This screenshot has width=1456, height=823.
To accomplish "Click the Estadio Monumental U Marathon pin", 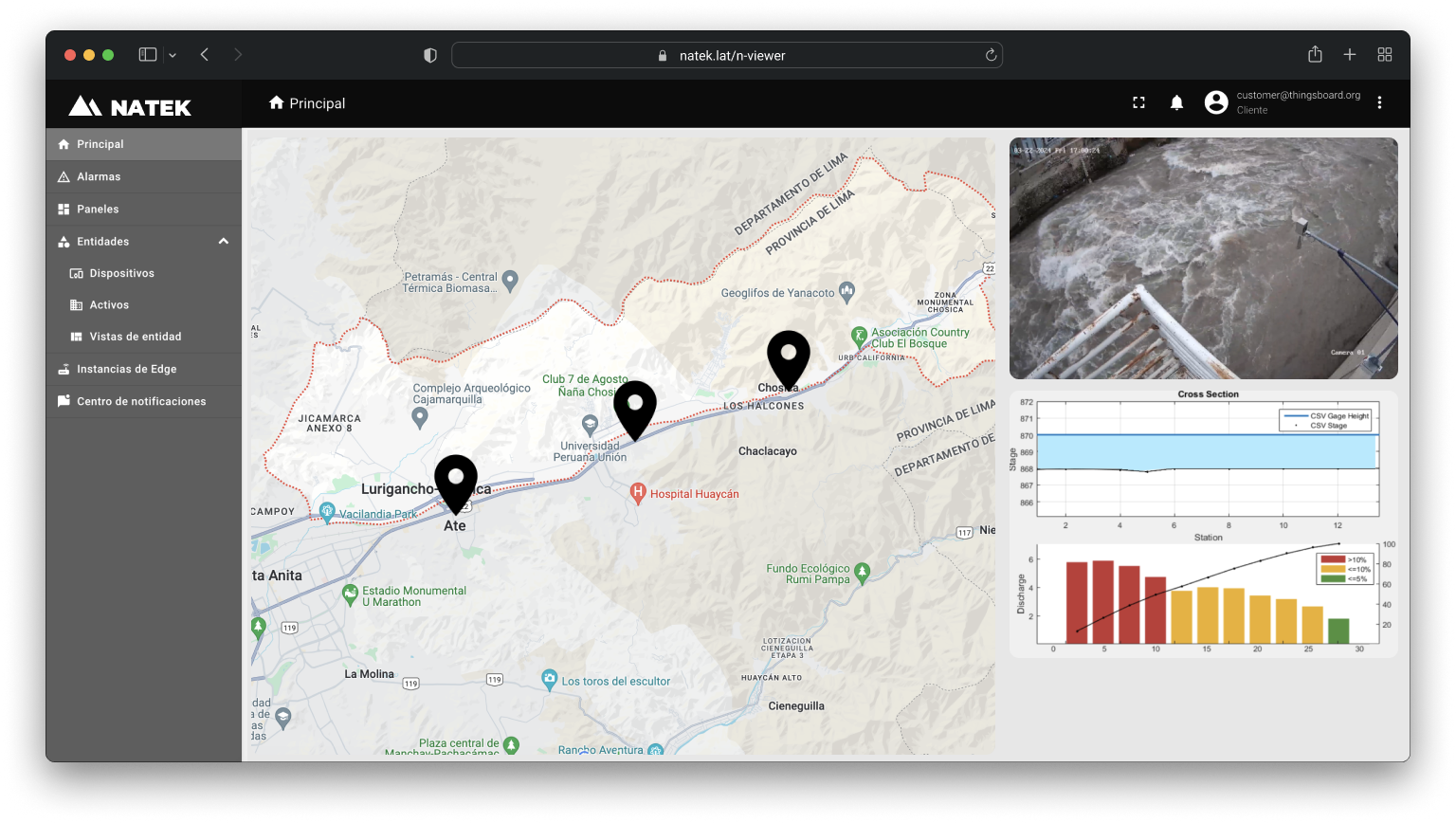I will 350,595.
